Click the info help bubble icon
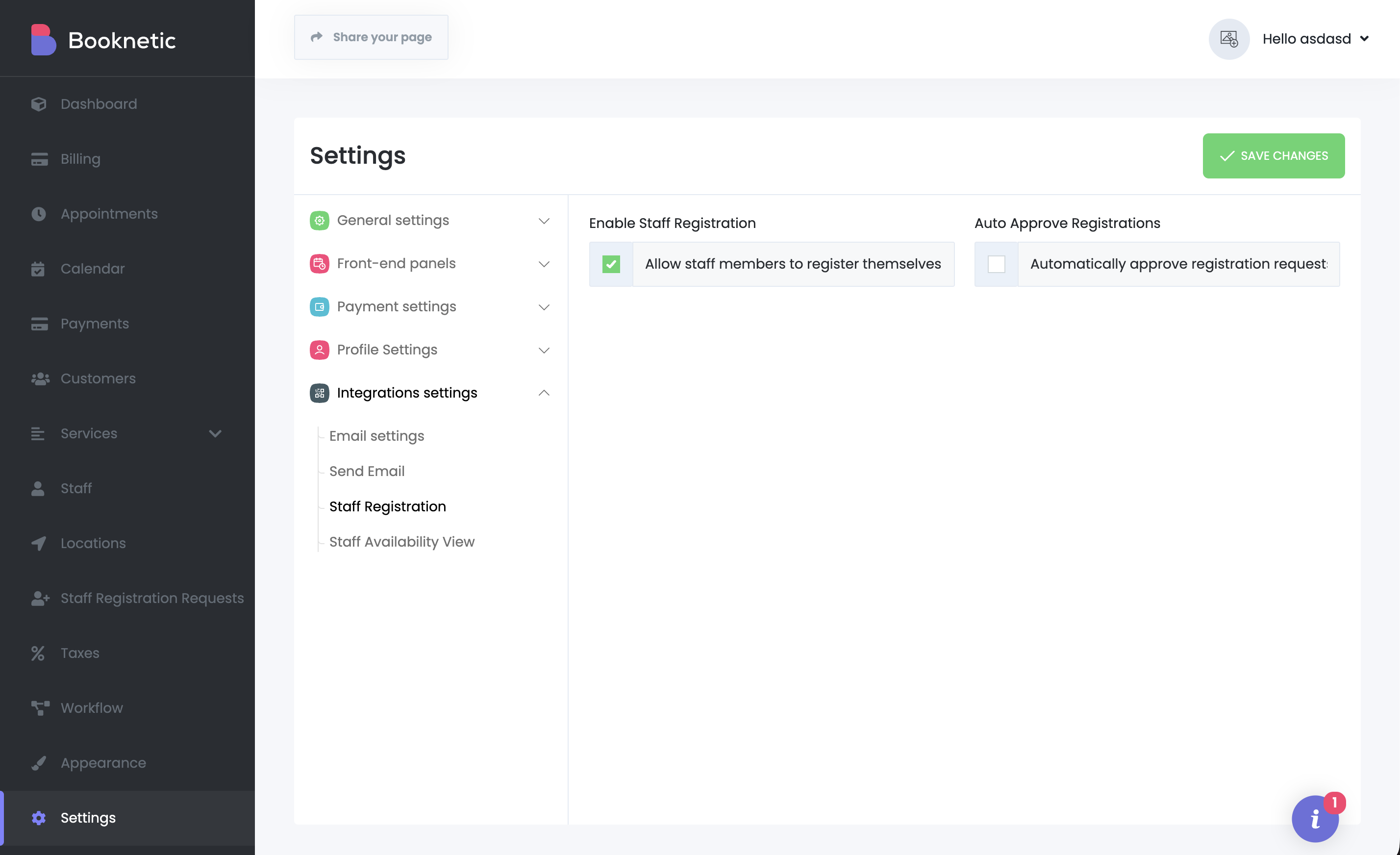Image resolution: width=1400 pixels, height=855 pixels. coord(1315,819)
